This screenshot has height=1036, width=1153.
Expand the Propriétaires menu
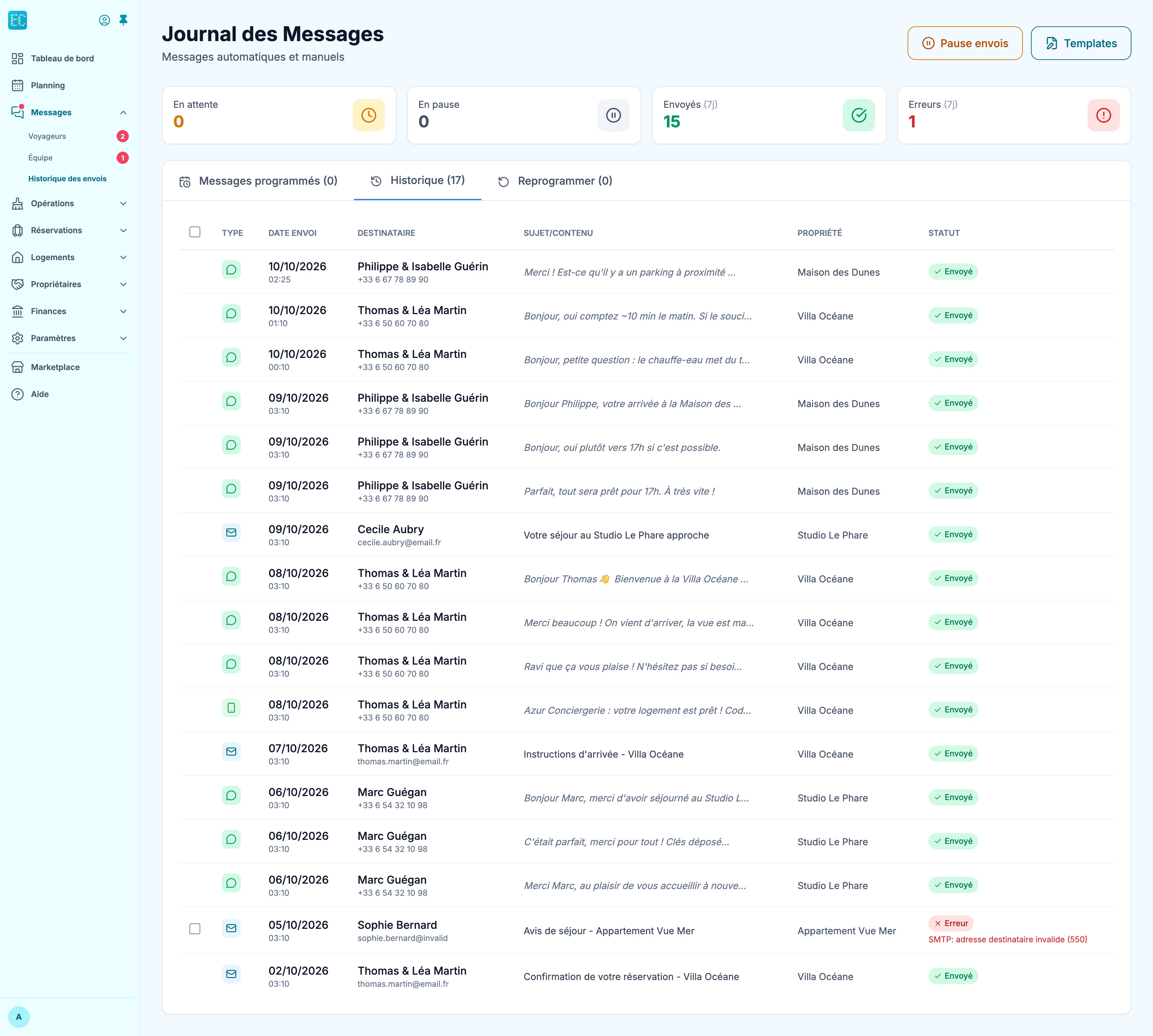69,284
